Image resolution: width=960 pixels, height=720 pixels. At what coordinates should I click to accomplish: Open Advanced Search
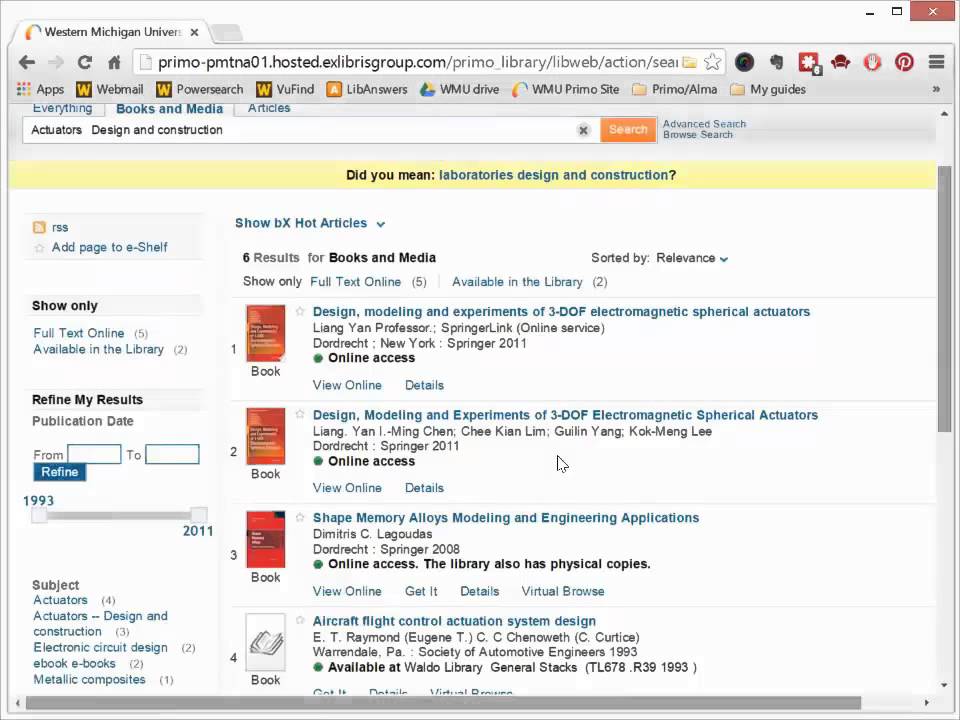(x=704, y=124)
